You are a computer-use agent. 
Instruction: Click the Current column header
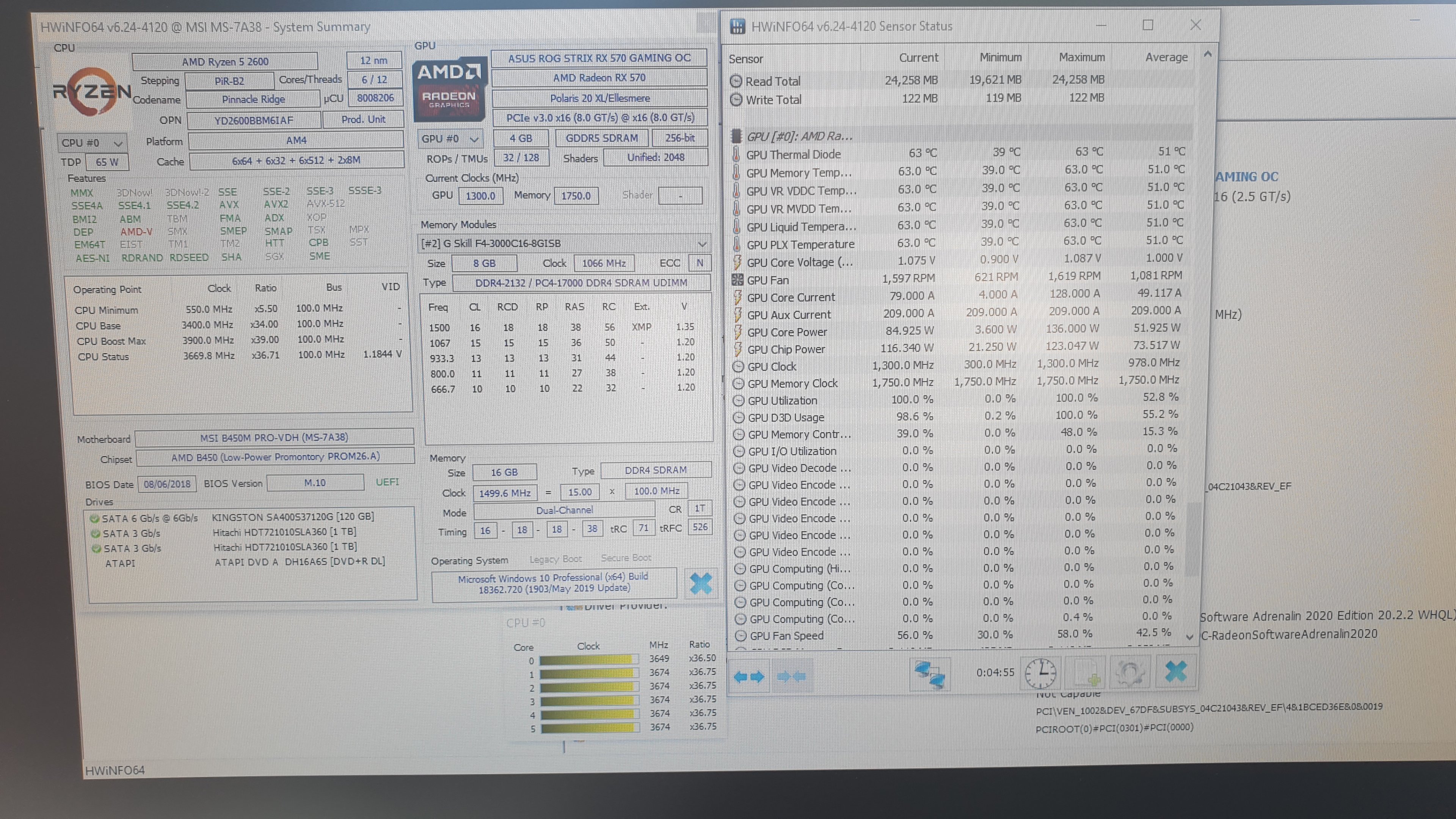point(918,58)
